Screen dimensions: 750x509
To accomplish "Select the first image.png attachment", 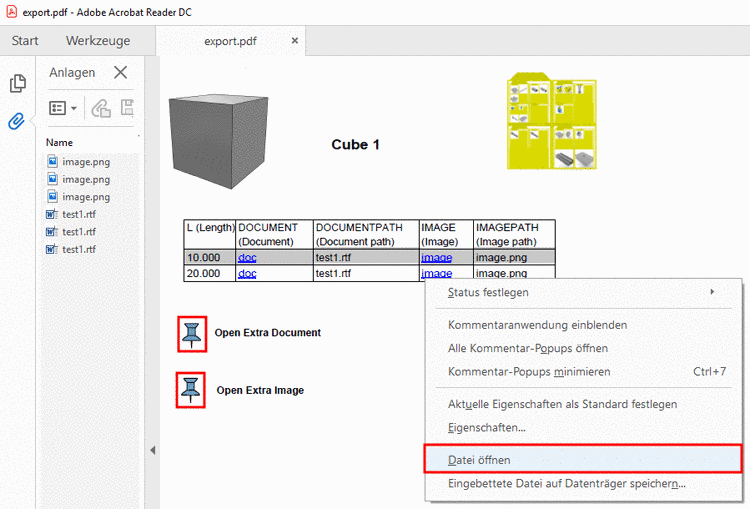I will (78, 162).
